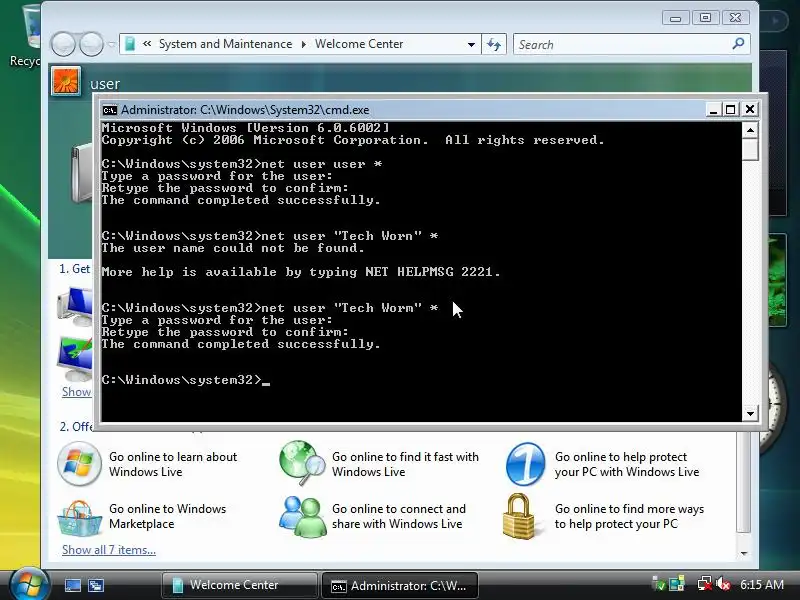Image resolution: width=800 pixels, height=600 pixels.
Task: Click the personalize Windows monitor icon
Action: 74,359
